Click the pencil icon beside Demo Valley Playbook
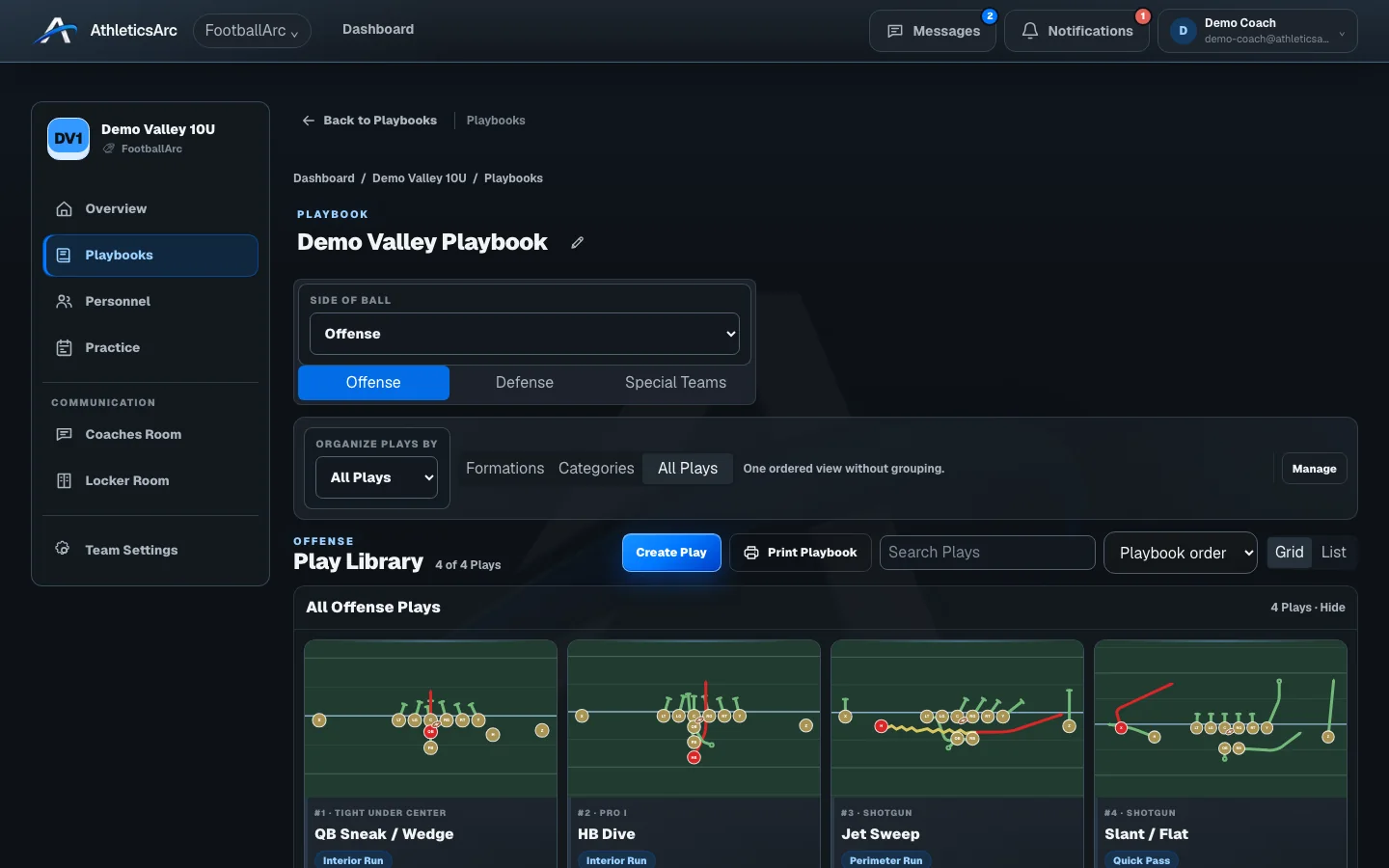 click(577, 243)
